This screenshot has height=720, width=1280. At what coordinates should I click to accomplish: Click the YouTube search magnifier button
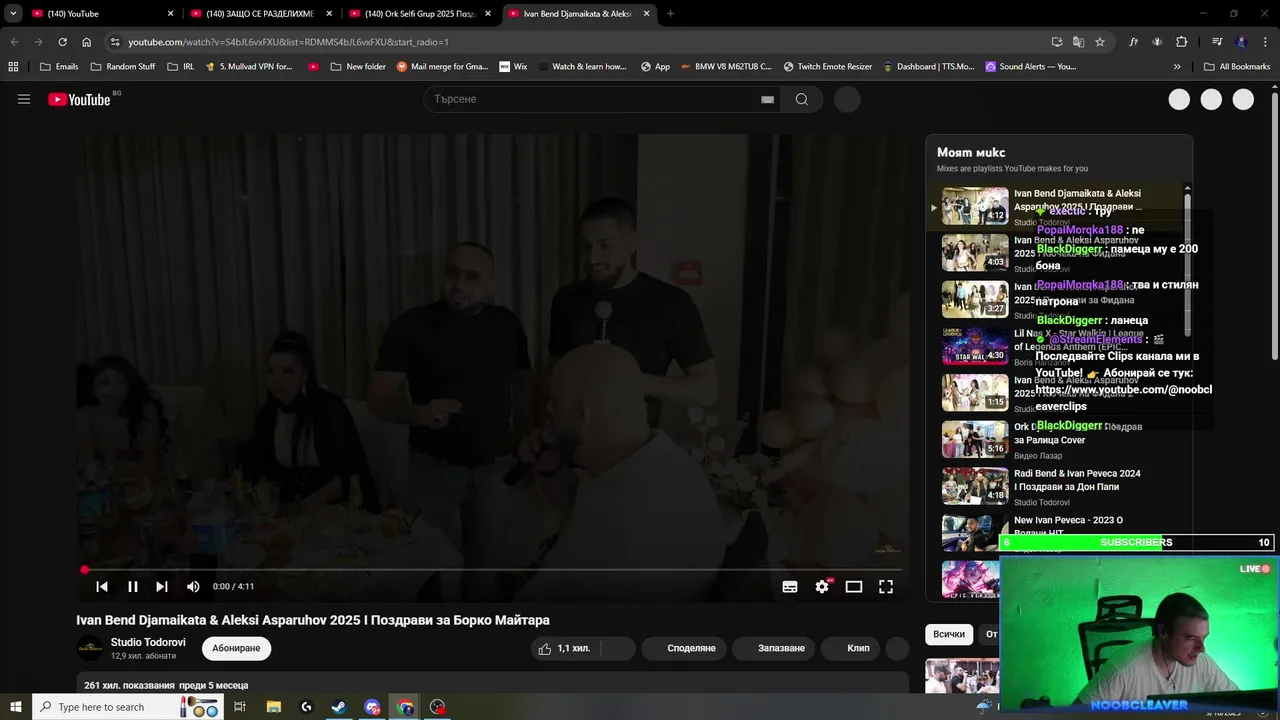802,99
